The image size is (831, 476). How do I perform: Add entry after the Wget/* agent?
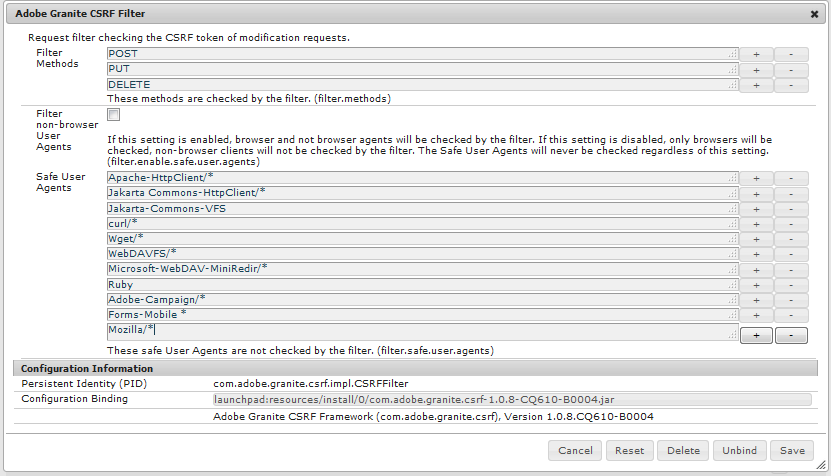[756, 240]
